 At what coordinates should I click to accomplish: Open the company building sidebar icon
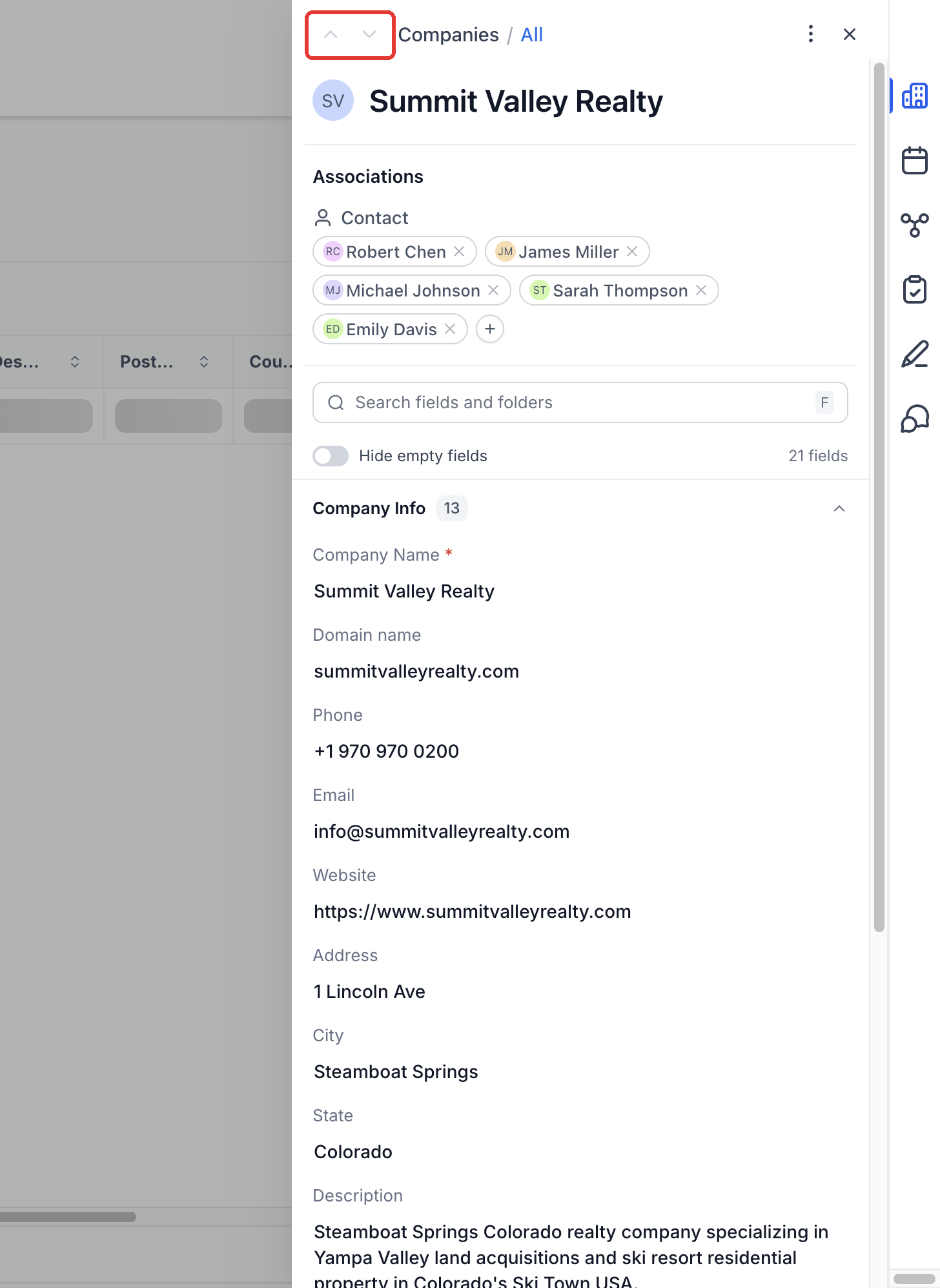click(914, 96)
